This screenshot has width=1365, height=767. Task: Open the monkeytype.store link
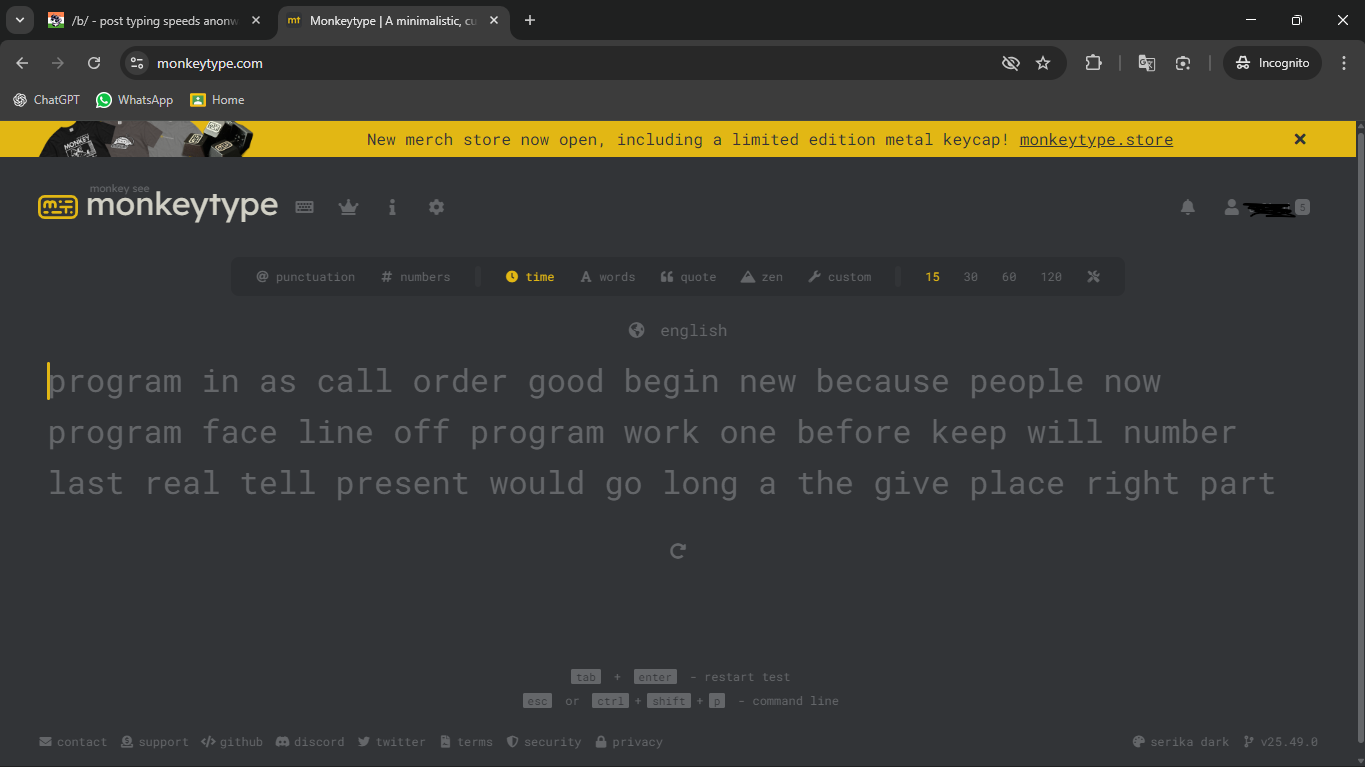tap(1096, 140)
